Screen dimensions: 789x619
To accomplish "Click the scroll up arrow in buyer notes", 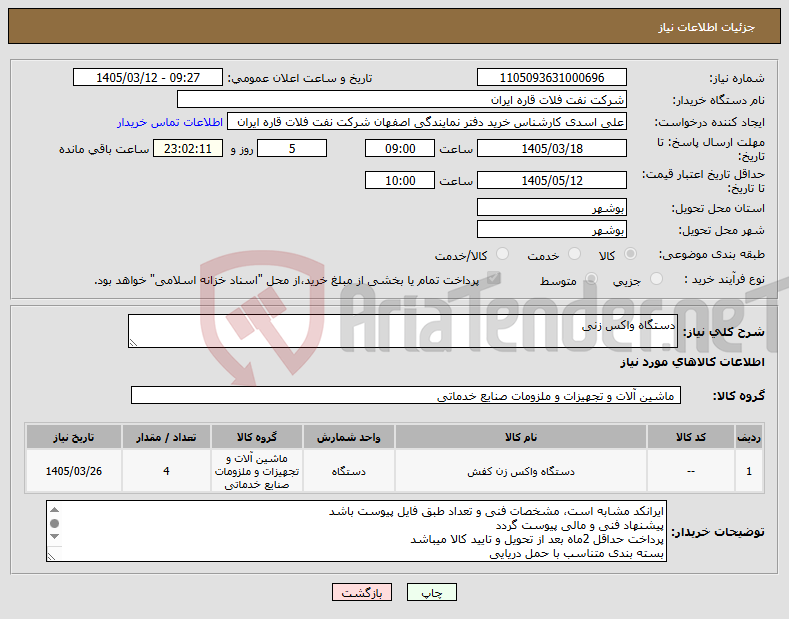I will point(55,510).
